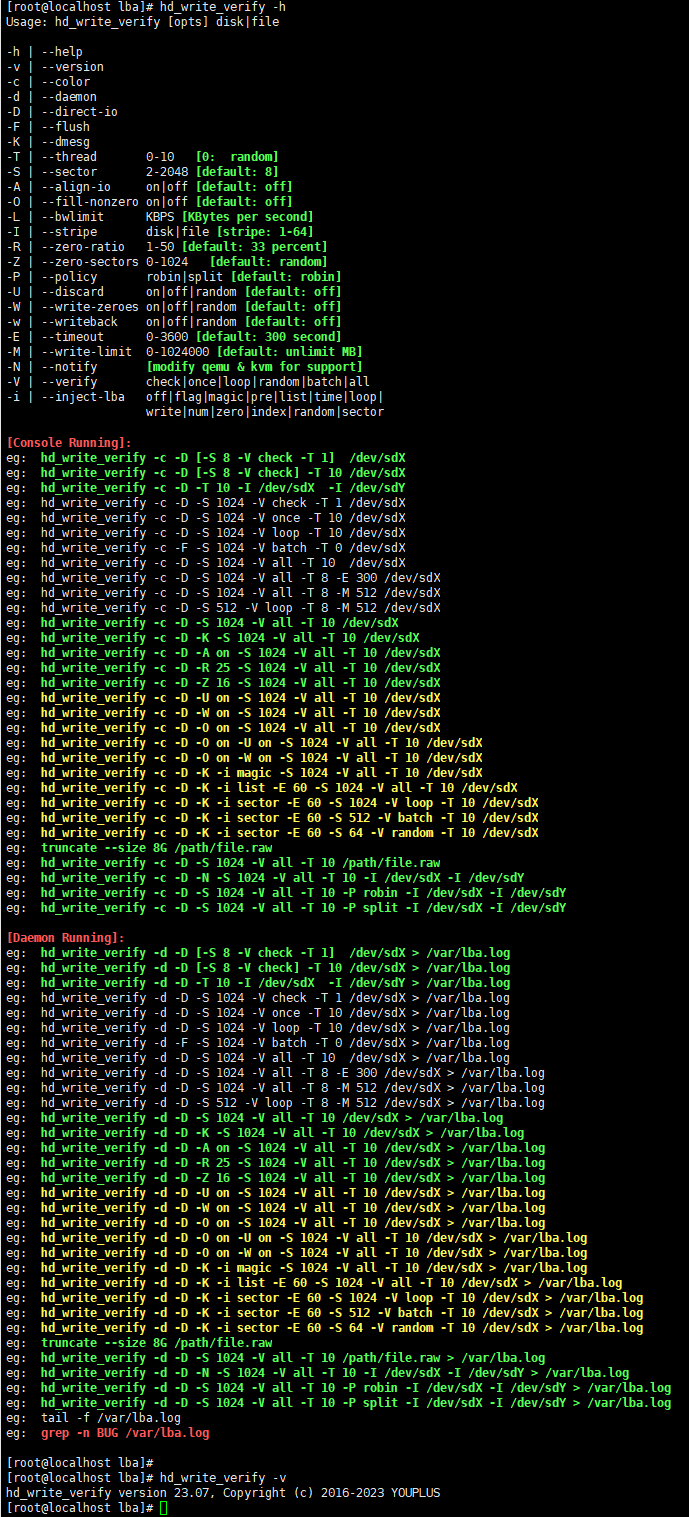Viewport: 689px width, 1517px height.
Task: Click the green cursor at the last prompt
Action: point(163,1507)
